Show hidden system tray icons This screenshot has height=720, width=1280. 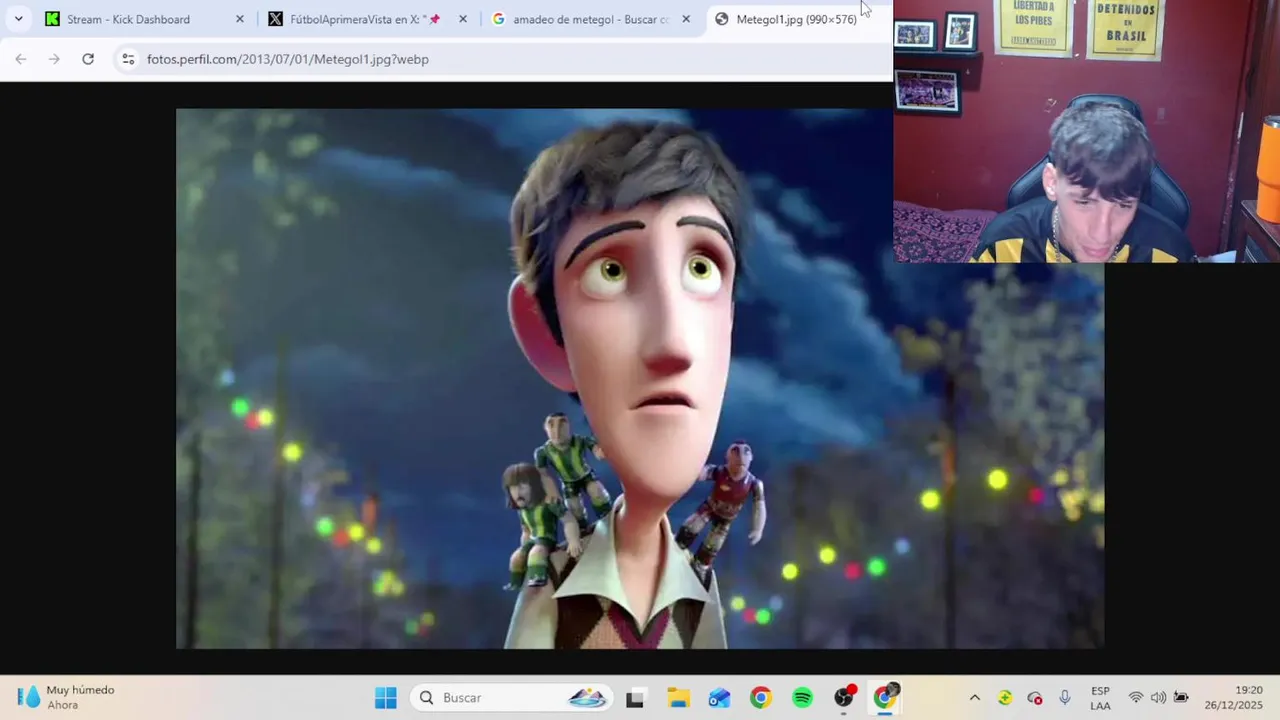[974, 698]
